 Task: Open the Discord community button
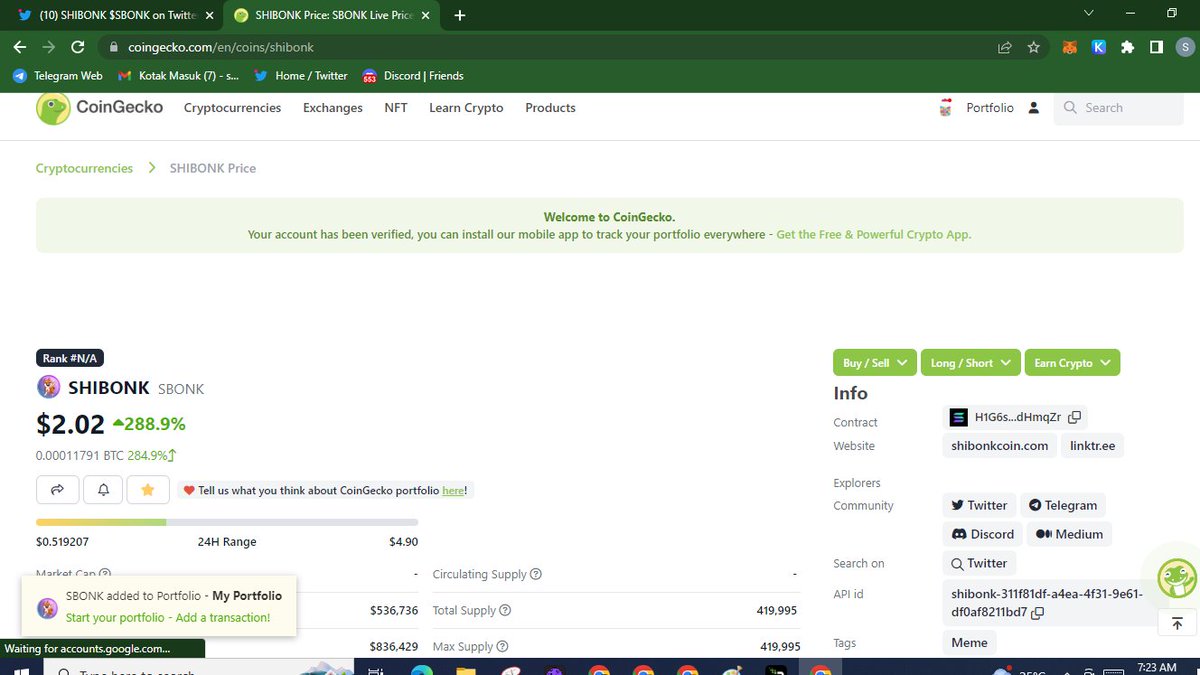point(983,534)
